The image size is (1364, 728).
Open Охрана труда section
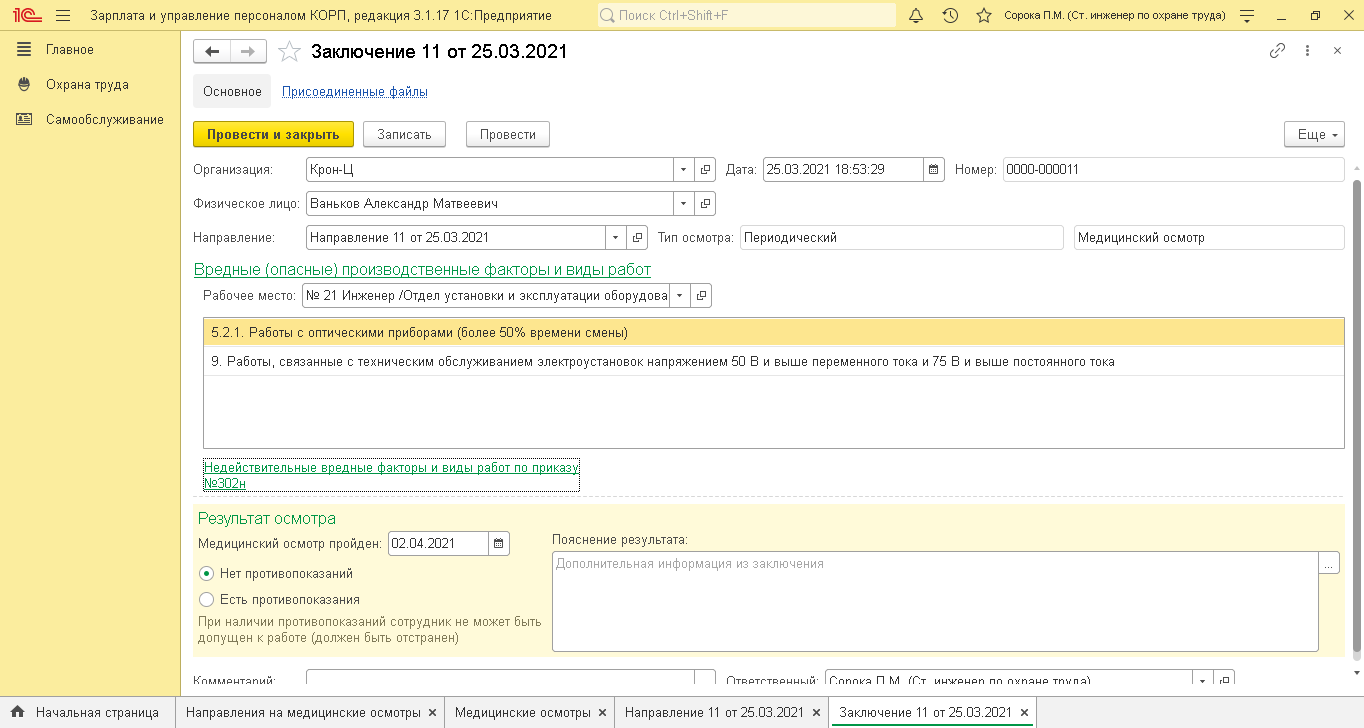87,85
